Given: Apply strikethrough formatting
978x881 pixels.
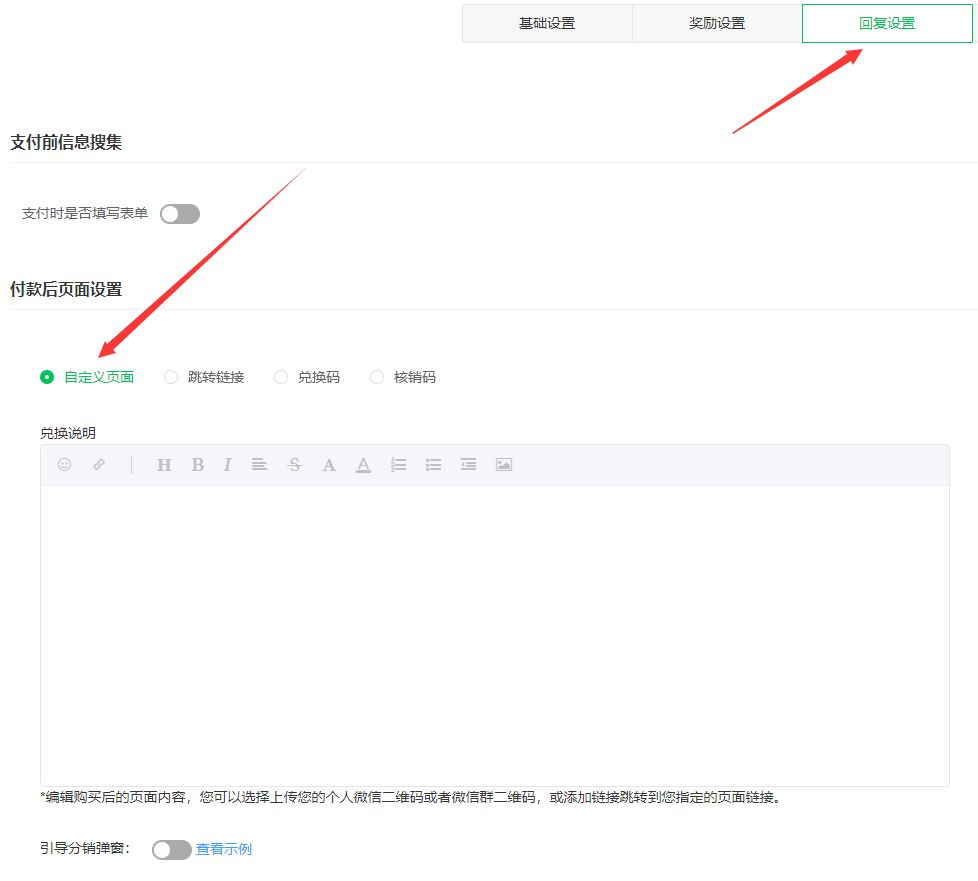Looking at the screenshot, I should 294,464.
